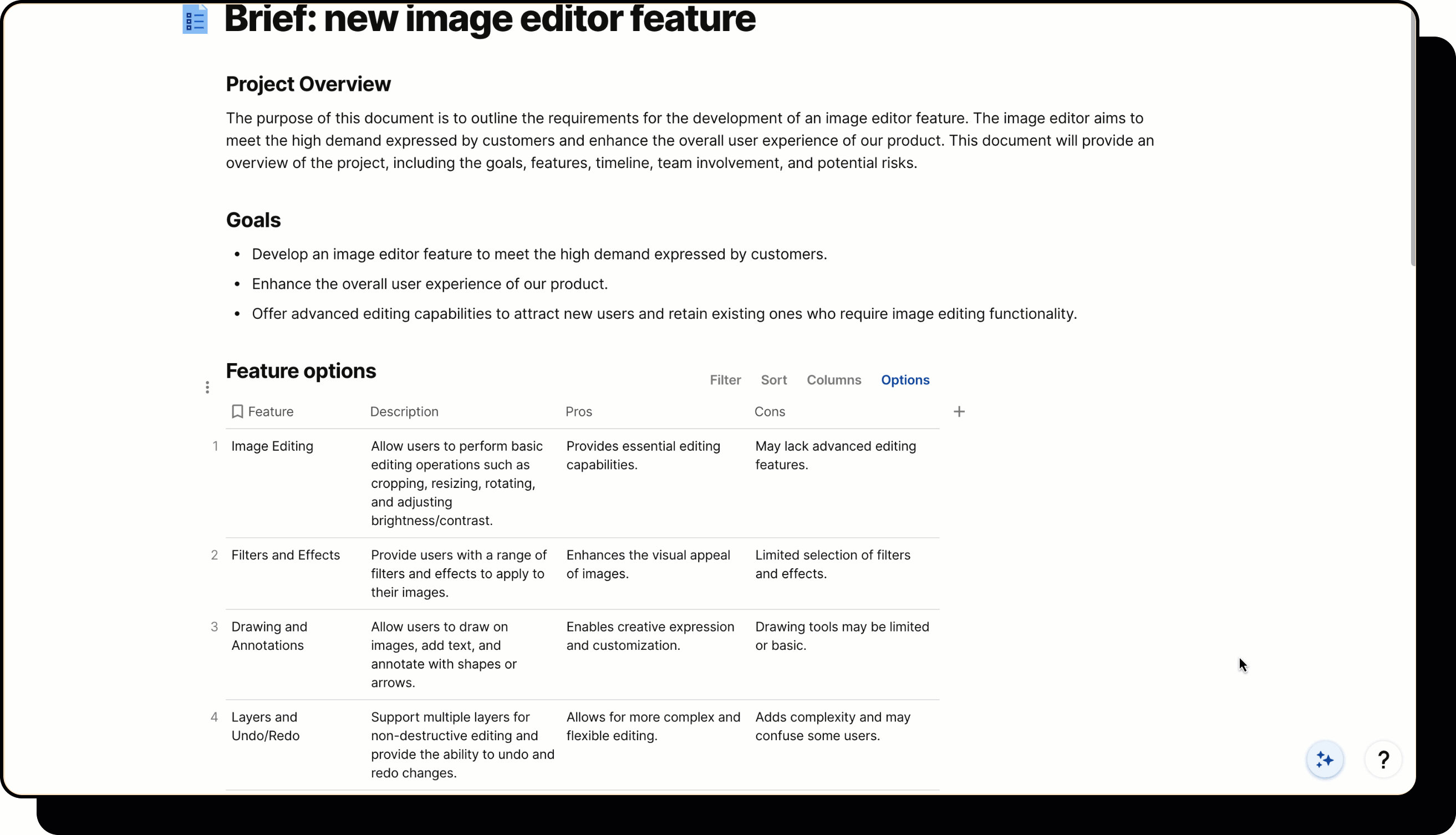Click the bullet starting 'Develop an image editor feature'
The image size is (1456, 835).
point(539,254)
